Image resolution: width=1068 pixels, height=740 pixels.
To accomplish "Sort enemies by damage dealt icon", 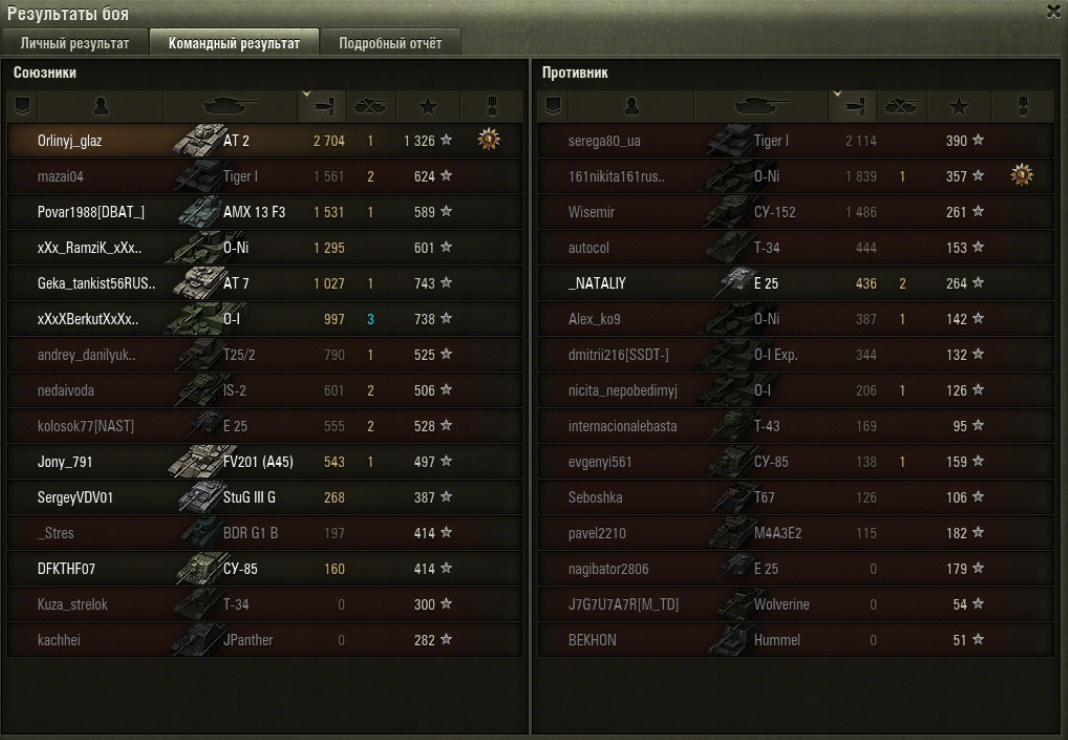I will (x=853, y=106).
